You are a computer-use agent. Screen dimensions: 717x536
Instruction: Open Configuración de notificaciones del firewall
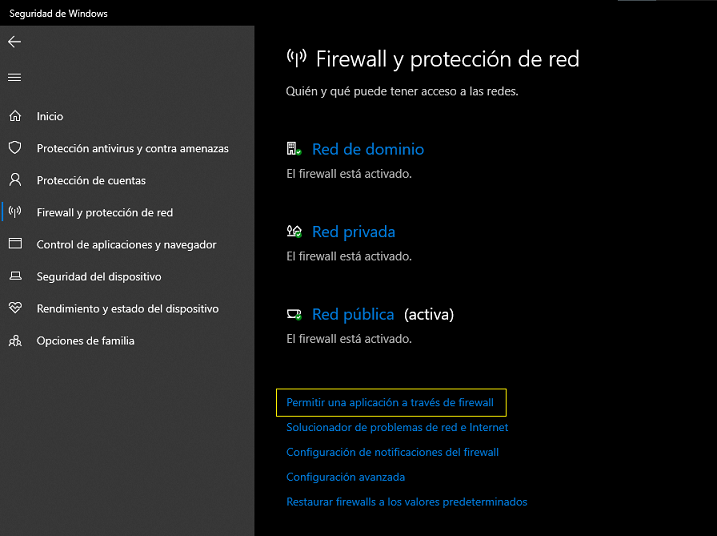[x=392, y=452]
